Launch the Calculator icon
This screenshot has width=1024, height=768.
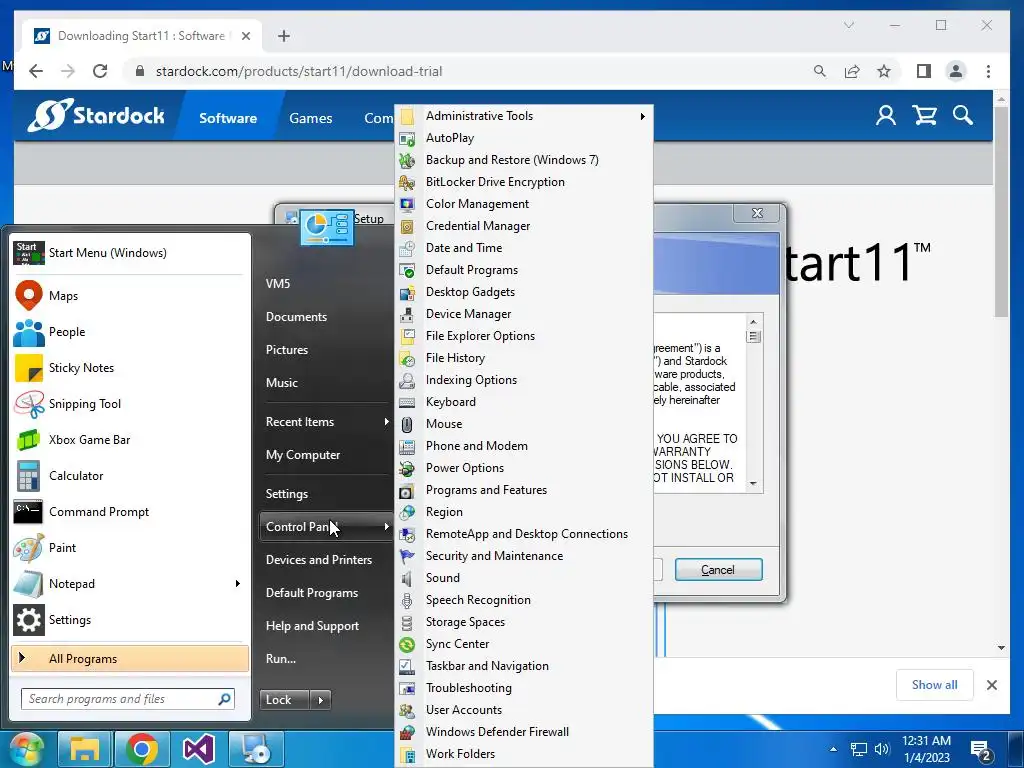(x=29, y=476)
